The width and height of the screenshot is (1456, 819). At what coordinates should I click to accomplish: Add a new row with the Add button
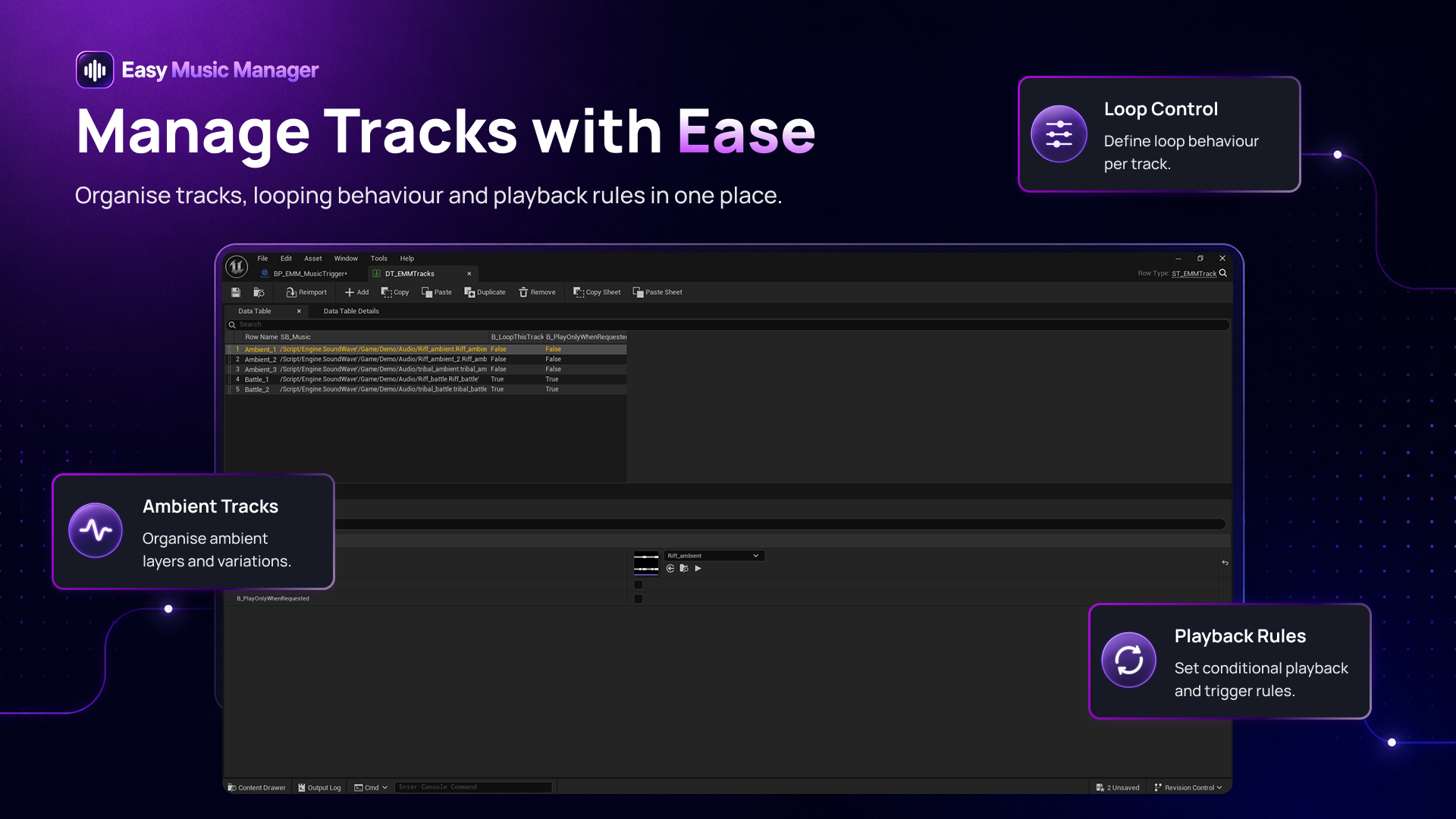356,292
